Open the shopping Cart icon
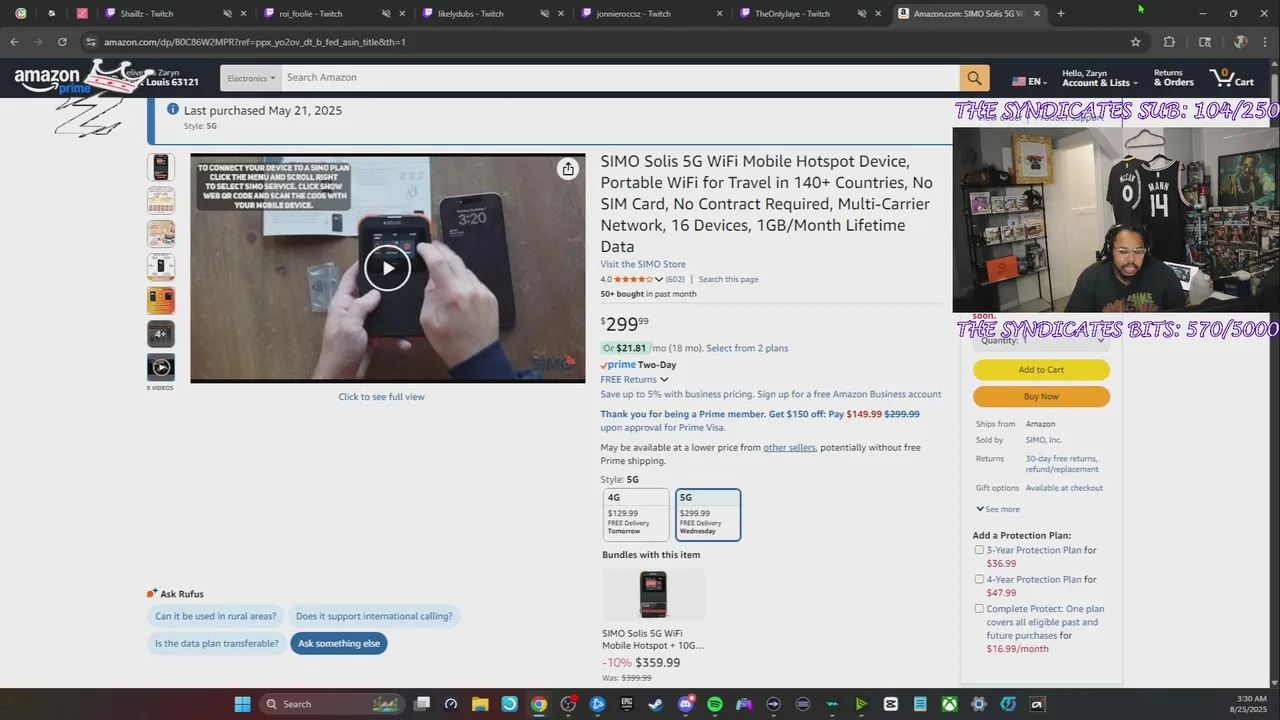Viewport: 1280px width, 720px height. pyautogui.click(x=1232, y=78)
